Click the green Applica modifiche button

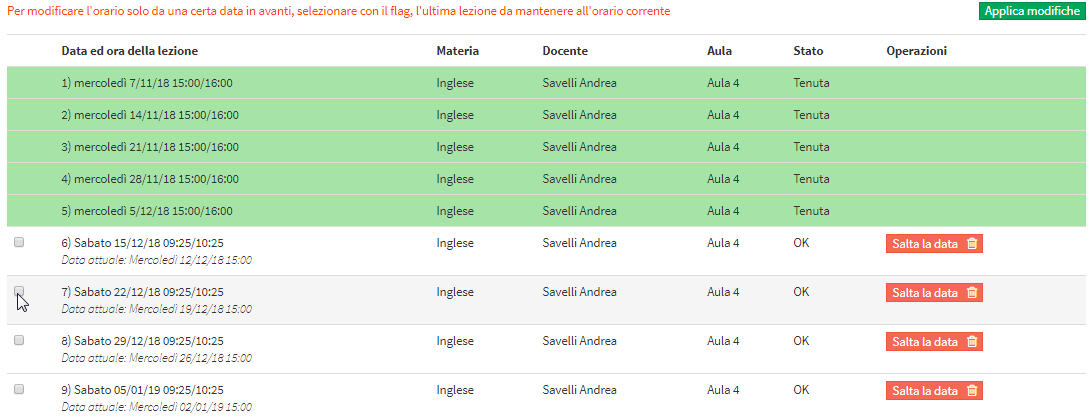[x=1032, y=11]
